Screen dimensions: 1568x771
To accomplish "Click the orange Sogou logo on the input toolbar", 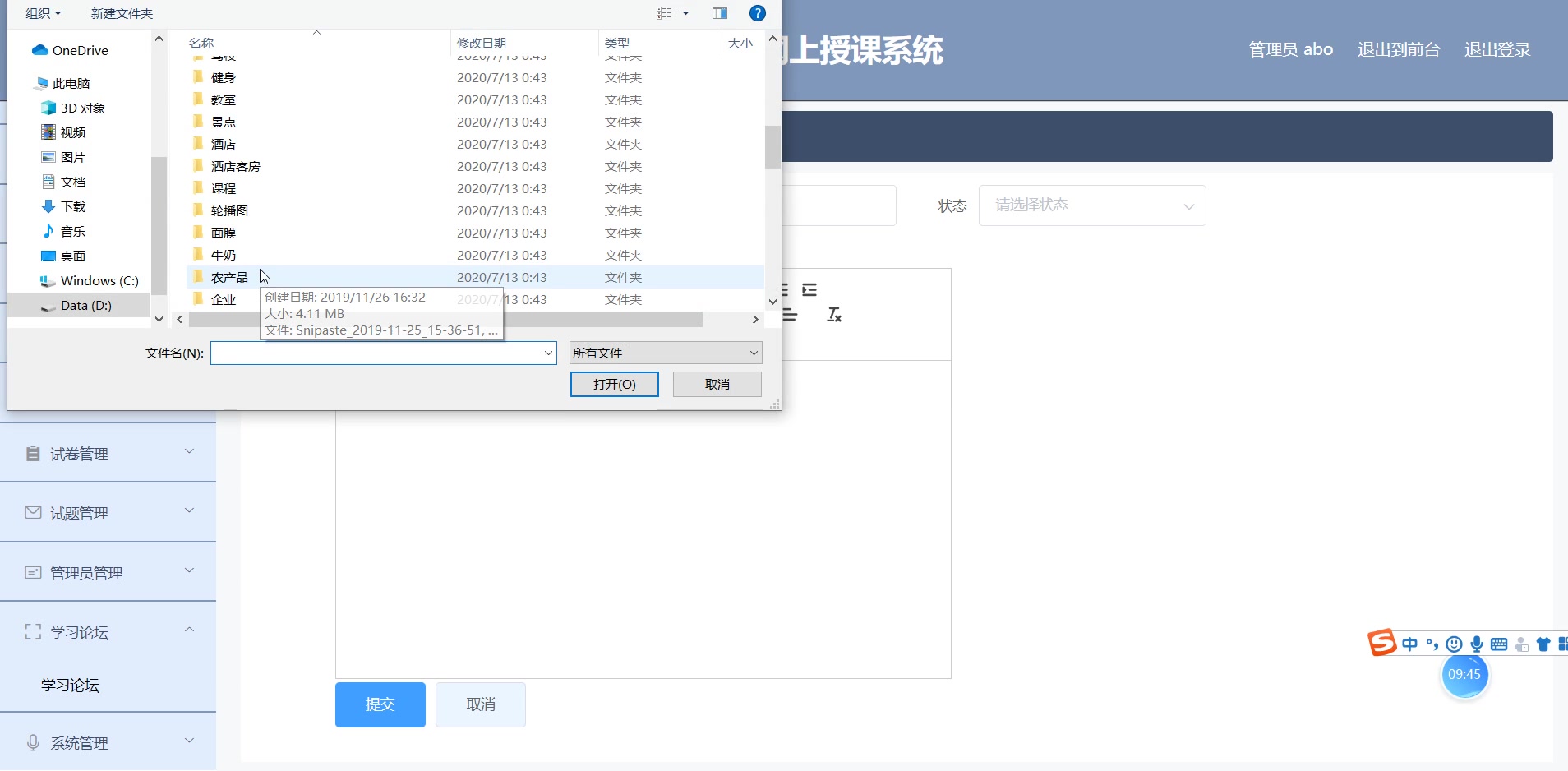I will [x=1381, y=643].
